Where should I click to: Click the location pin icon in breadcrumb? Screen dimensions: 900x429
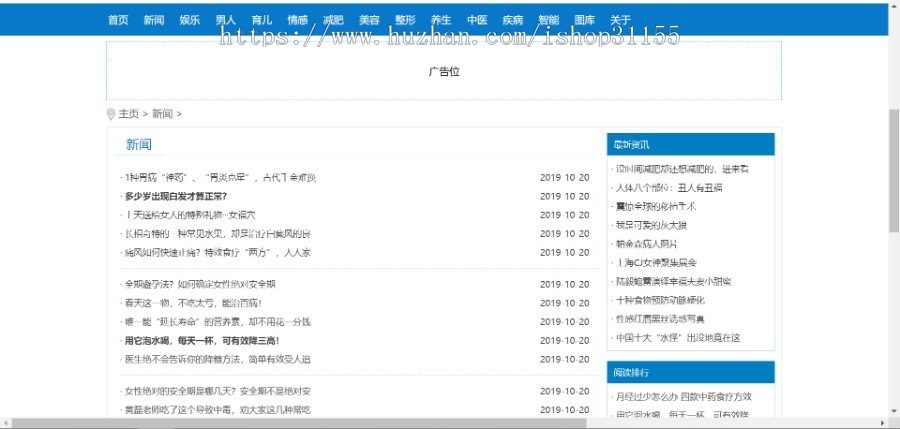tap(111, 114)
